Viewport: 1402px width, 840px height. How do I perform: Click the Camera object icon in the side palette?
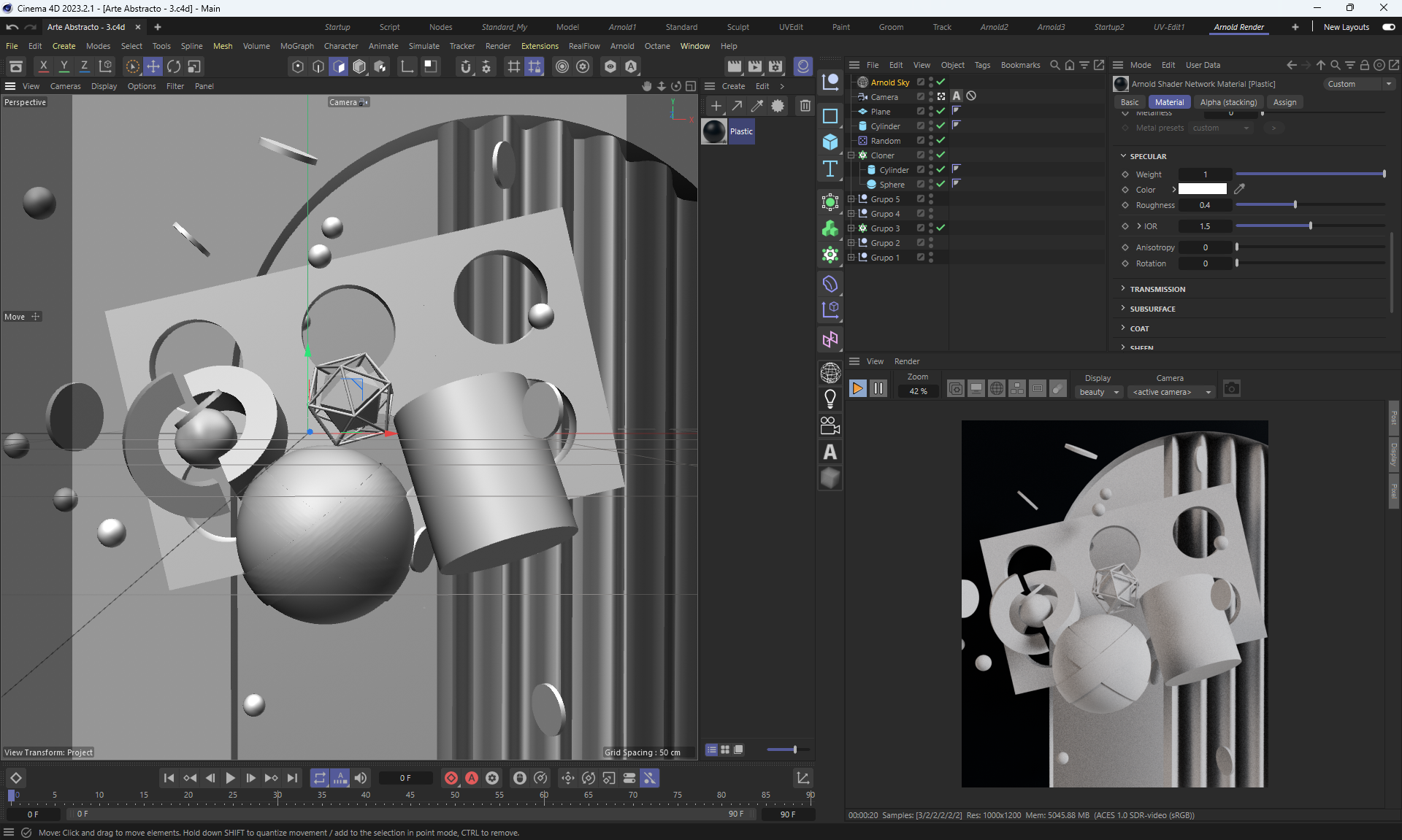click(x=830, y=425)
